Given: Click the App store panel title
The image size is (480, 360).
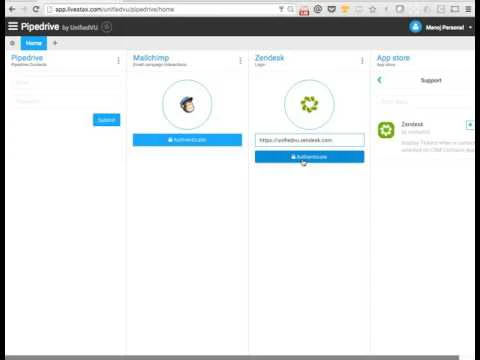Looking at the screenshot, I should pyautogui.click(x=393, y=58).
